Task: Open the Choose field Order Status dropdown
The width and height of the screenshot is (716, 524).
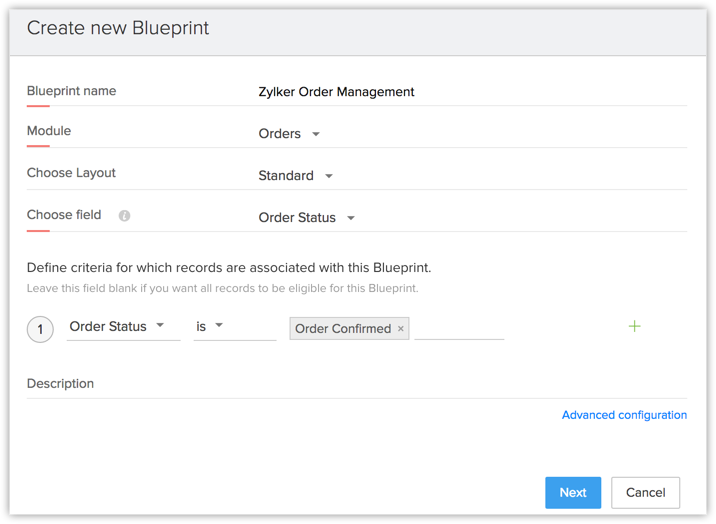Action: 307,218
